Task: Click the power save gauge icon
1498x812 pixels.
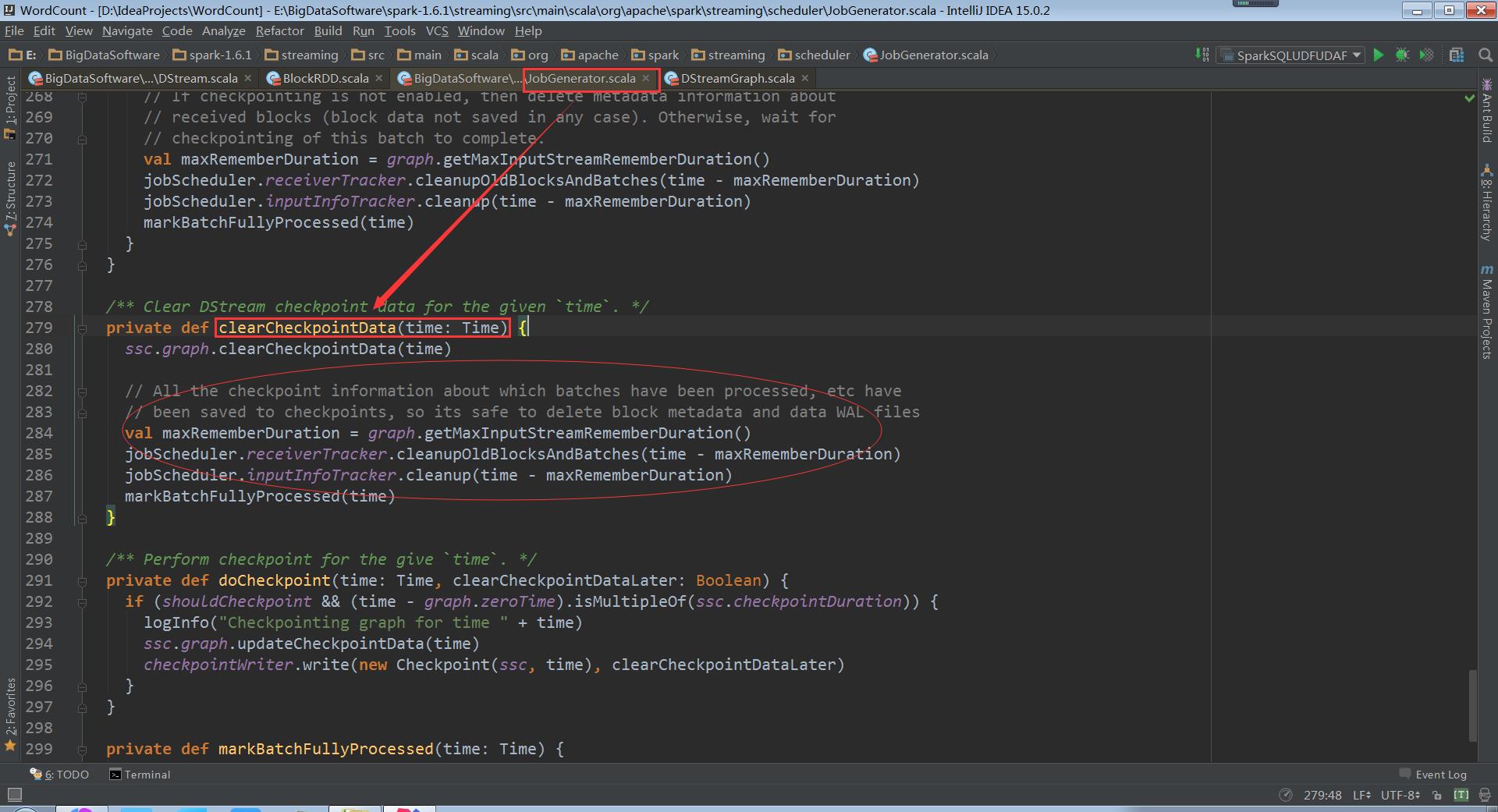Action: click(x=1286, y=795)
